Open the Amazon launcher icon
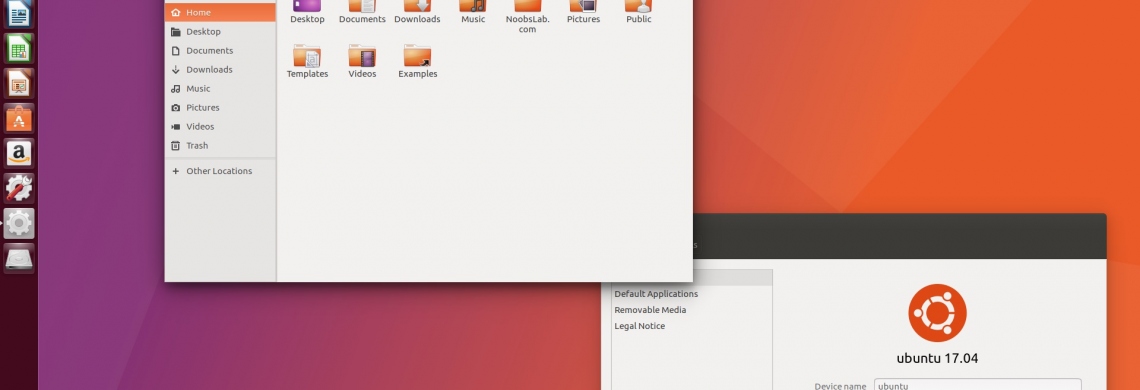Image resolution: width=1140 pixels, height=390 pixels. (19, 154)
